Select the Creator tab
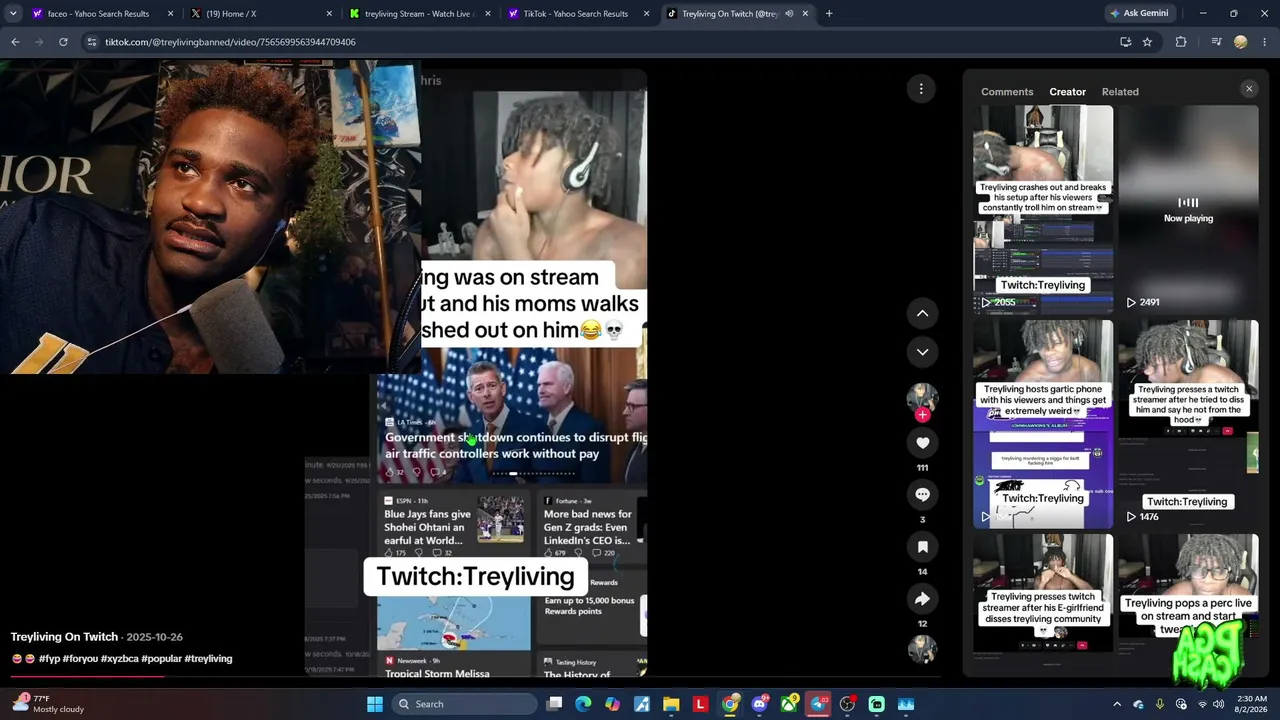Screen dimensions: 1280x720 [x=1067, y=92]
